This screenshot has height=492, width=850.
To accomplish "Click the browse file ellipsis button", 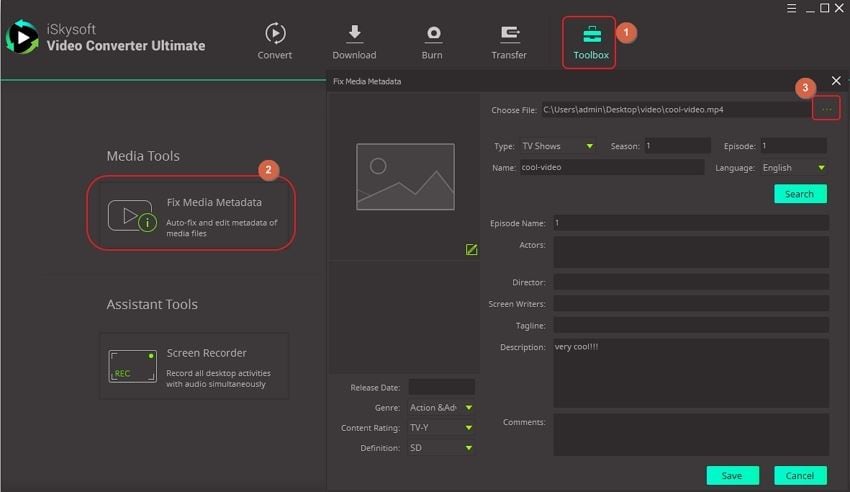I will 826,109.
